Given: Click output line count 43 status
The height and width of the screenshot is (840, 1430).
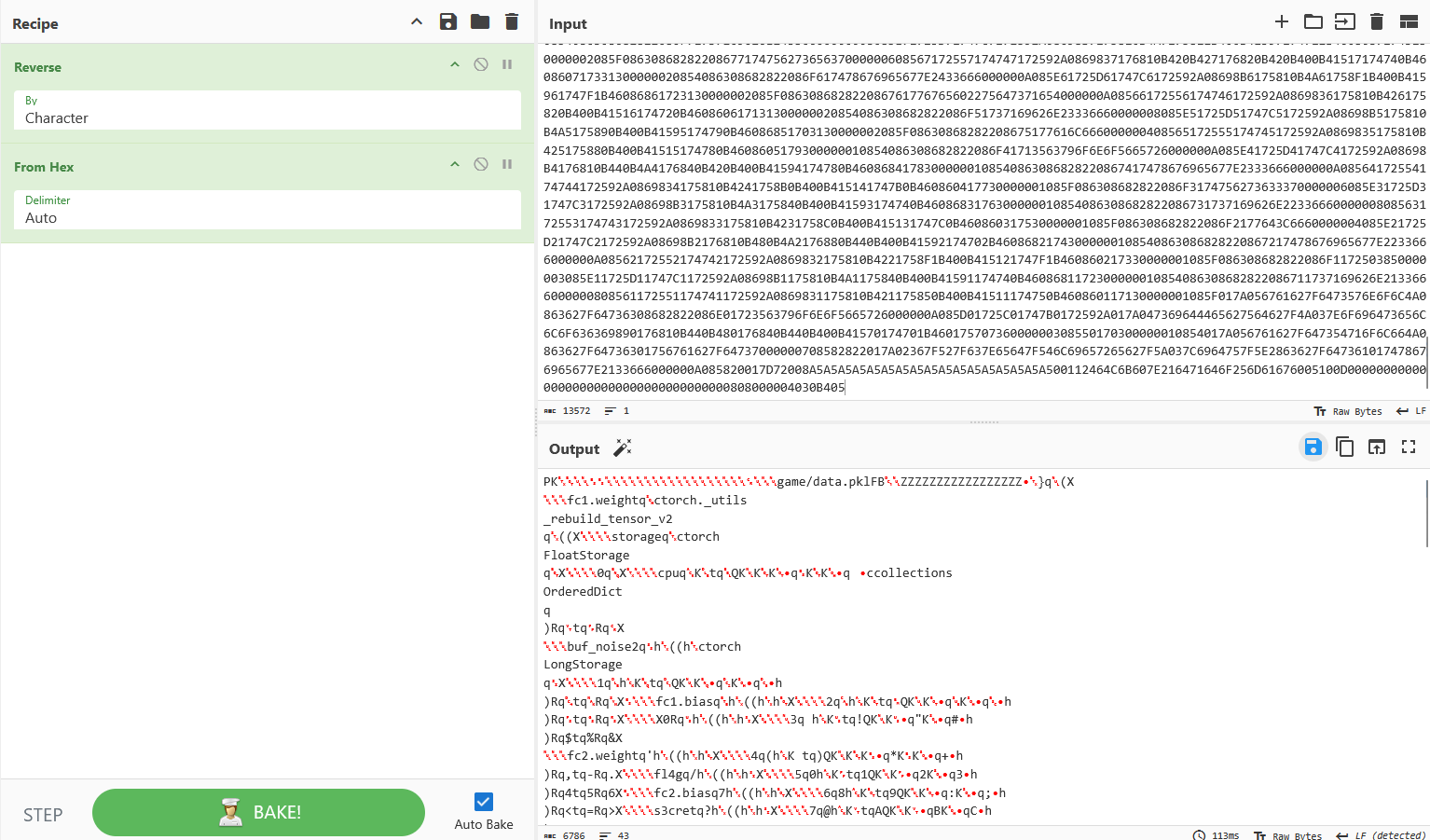Looking at the screenshot, I should [x=614, y=835].
